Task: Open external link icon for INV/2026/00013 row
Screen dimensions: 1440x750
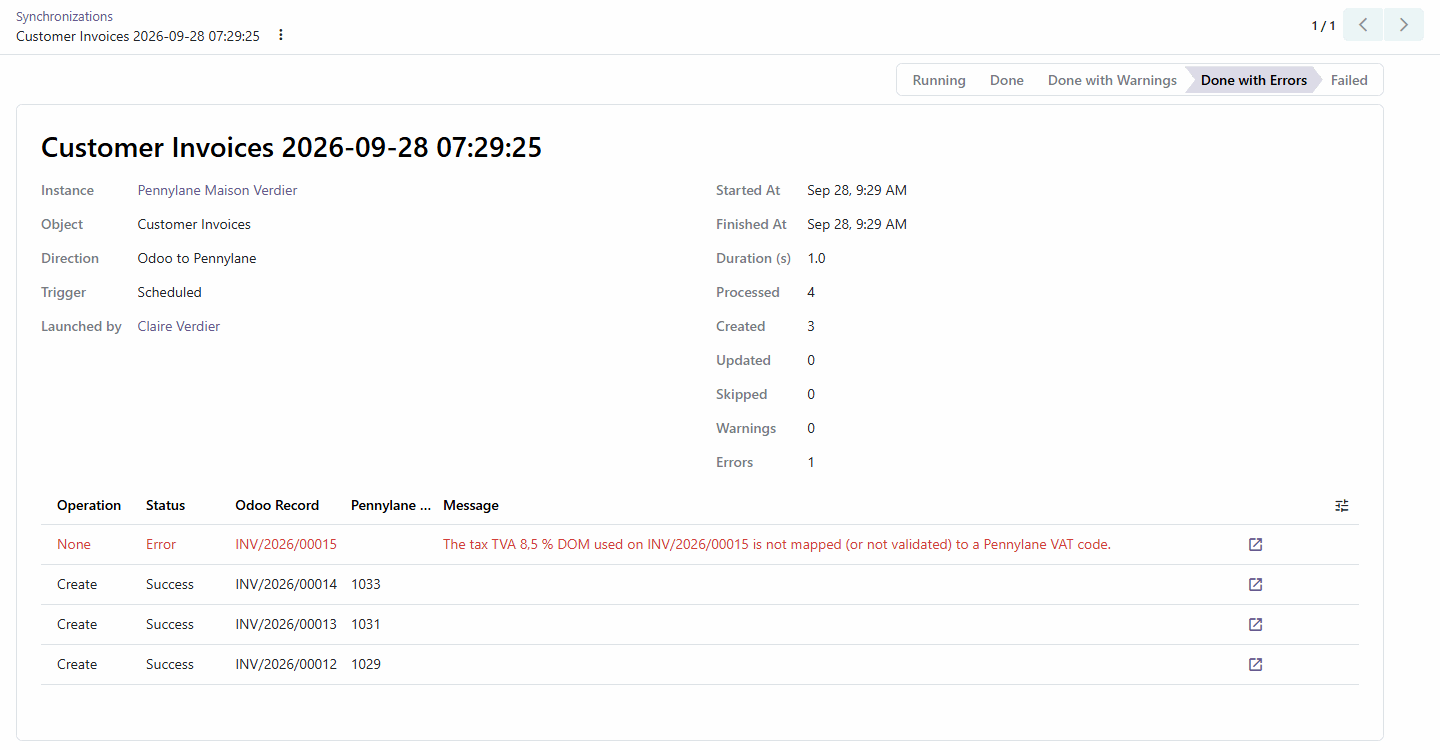Action: [1256, 625]
